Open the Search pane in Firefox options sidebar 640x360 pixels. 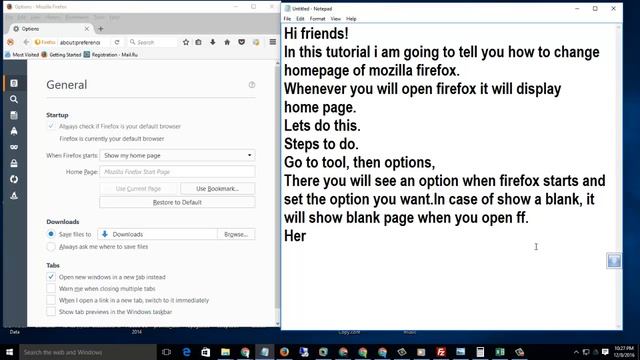[14, 99]
